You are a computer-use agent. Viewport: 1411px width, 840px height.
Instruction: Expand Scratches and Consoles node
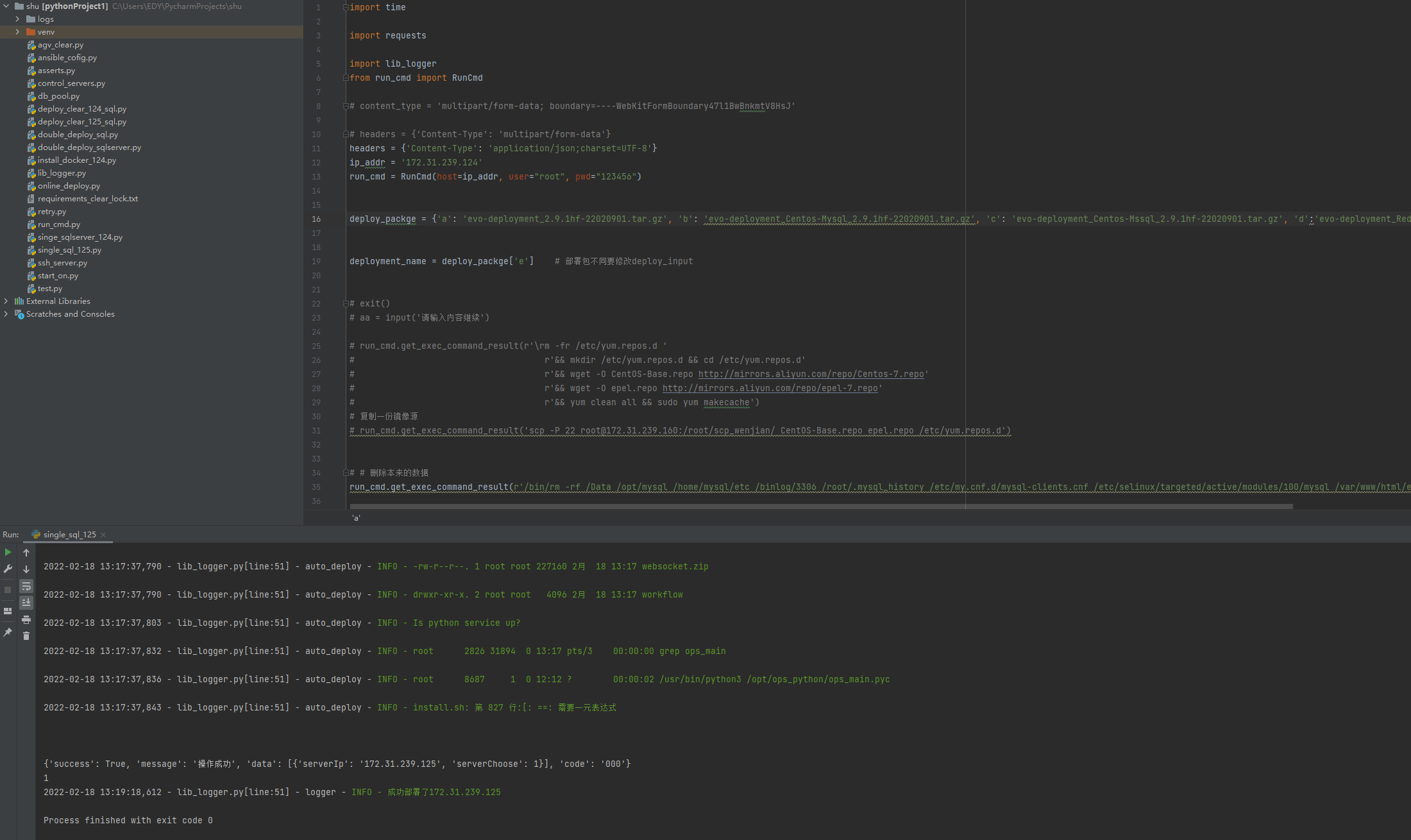(6, 314)
